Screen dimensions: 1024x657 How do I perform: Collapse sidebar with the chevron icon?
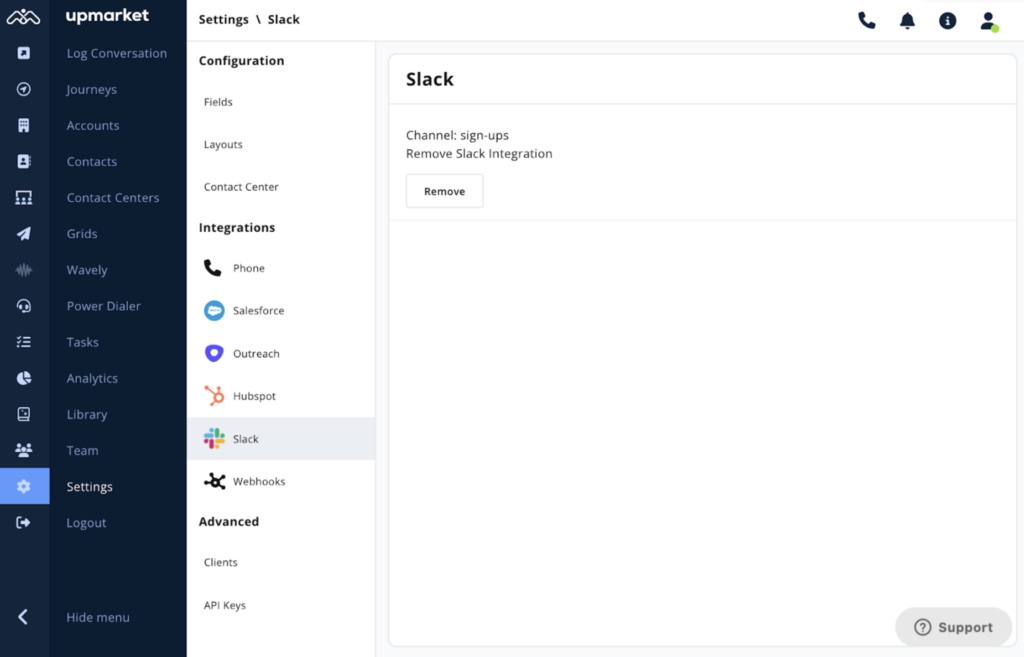point(23,617)
